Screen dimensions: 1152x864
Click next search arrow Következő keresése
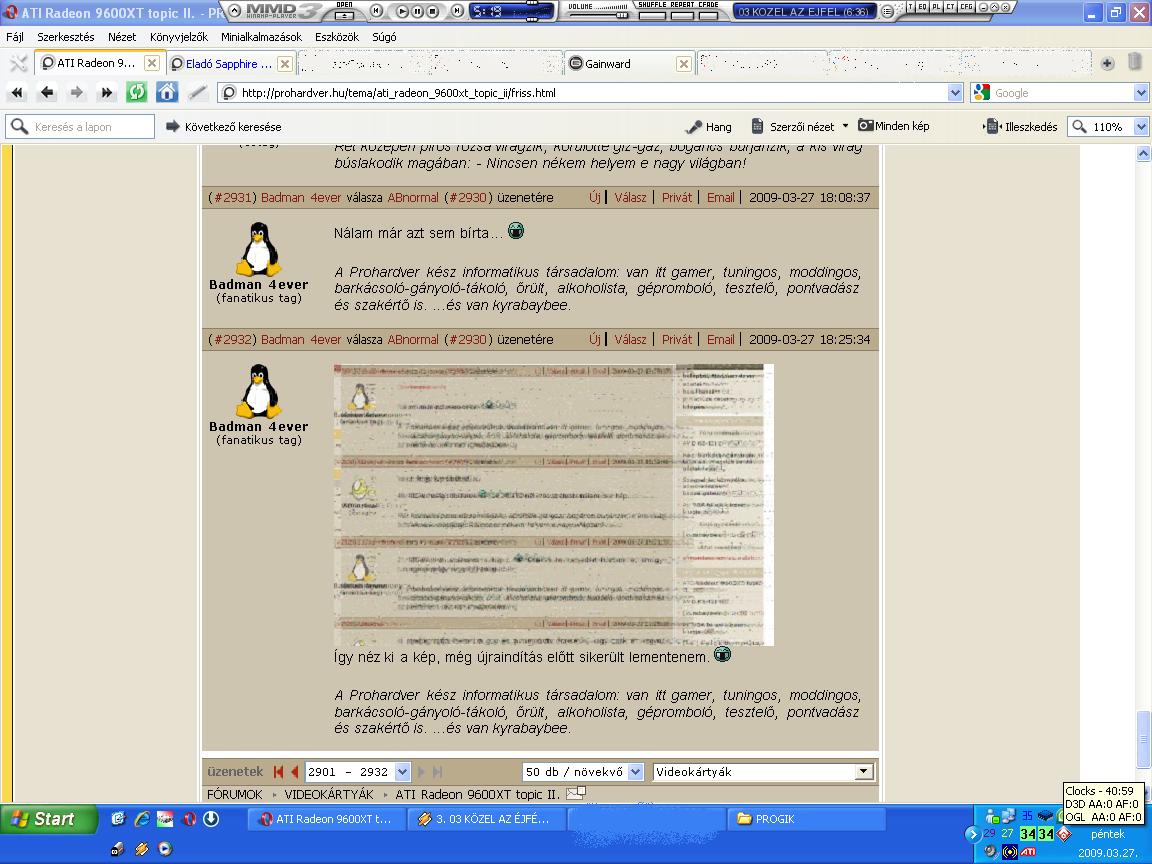[224, 126]
